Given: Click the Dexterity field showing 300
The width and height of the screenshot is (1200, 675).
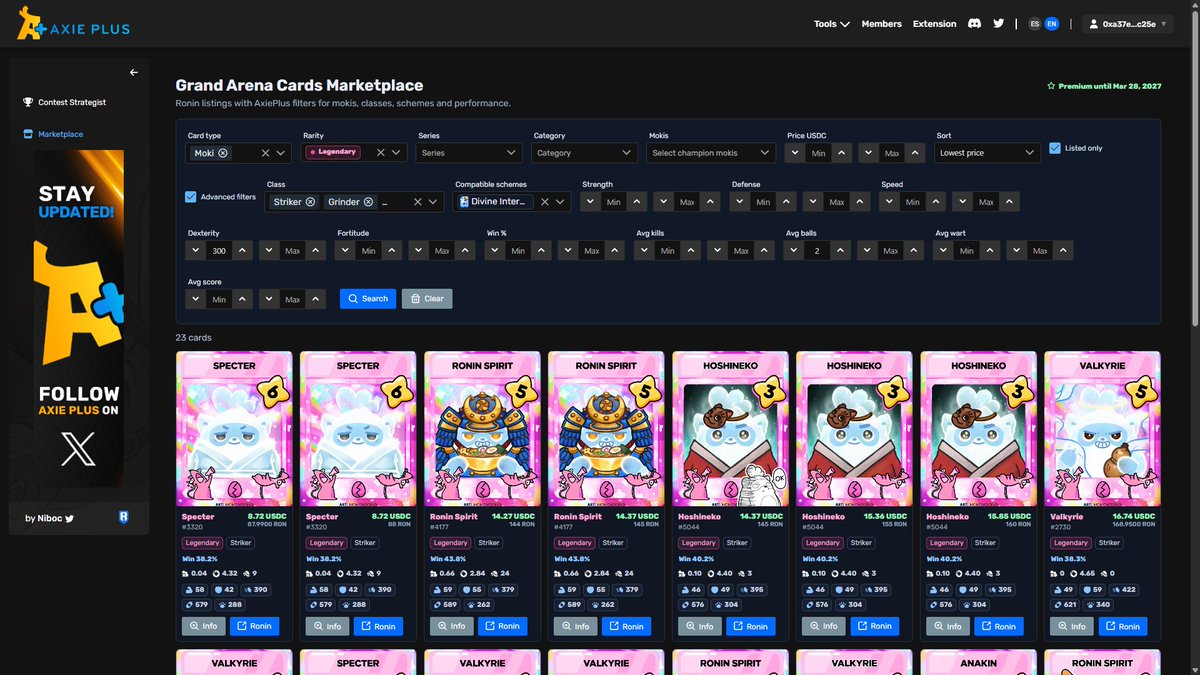Looking at the screenshot, I should point(220,250).
